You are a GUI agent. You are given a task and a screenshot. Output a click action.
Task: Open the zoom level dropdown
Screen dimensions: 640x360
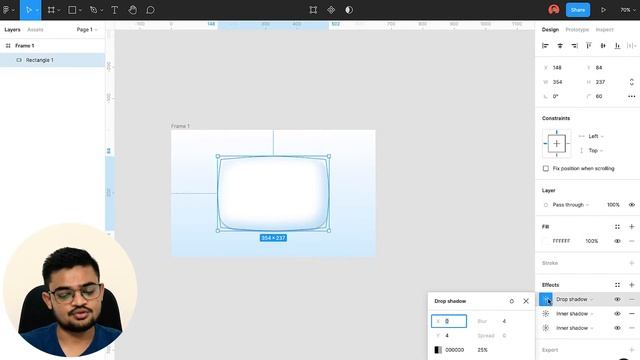coord(627,10)
